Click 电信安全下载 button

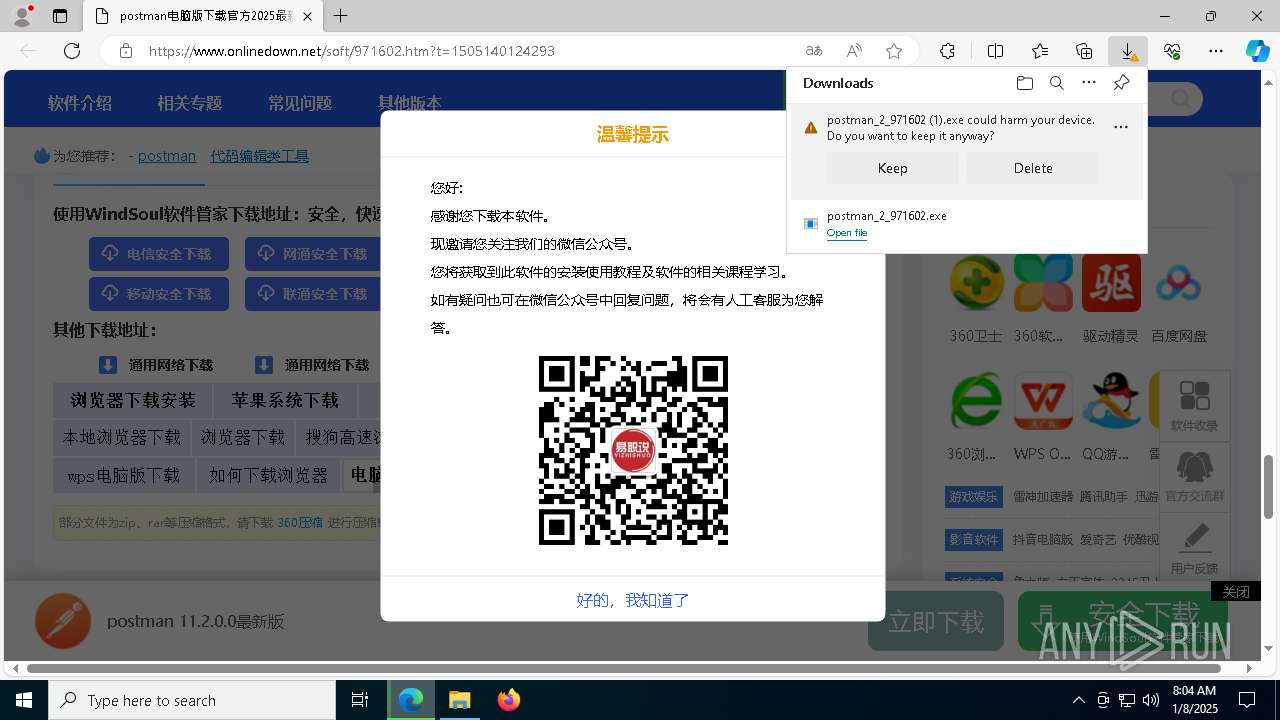tap(159, 254)
